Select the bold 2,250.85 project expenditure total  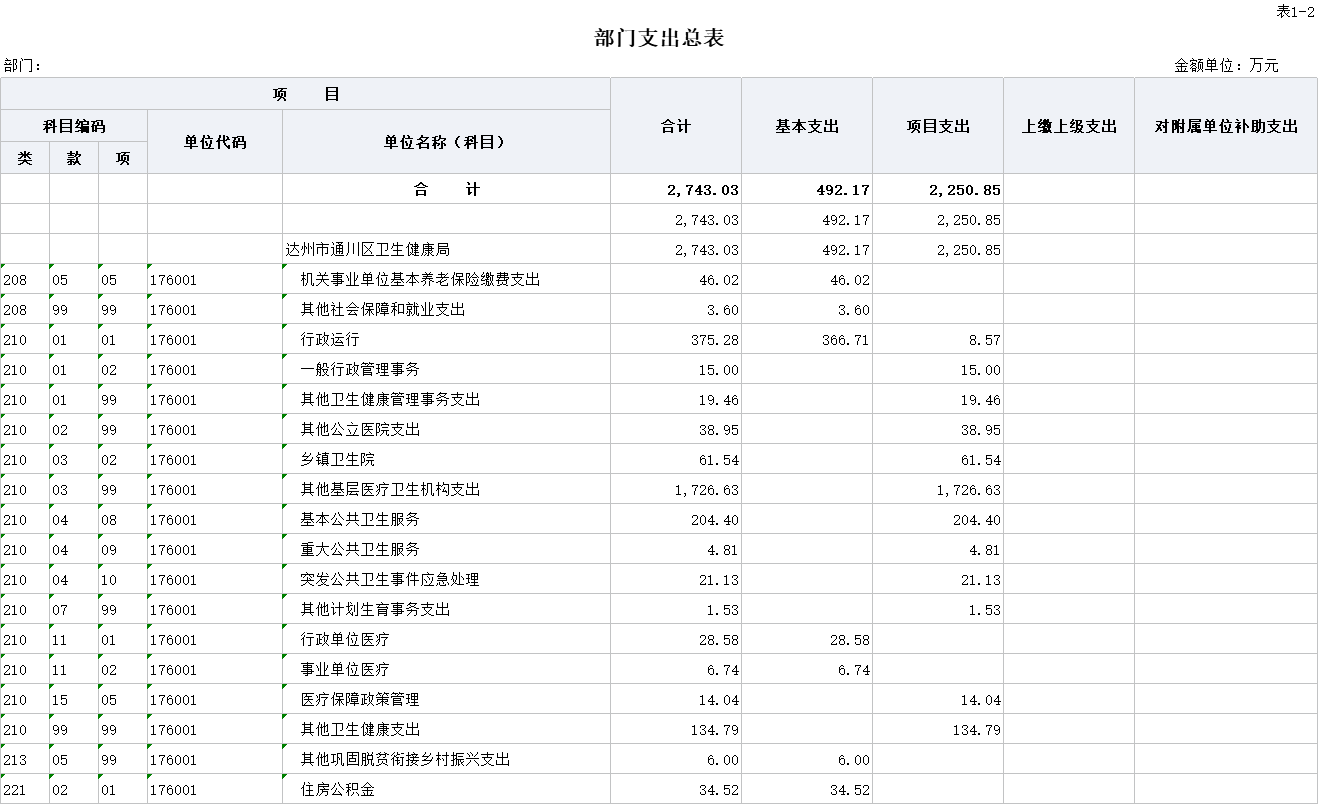(965, 190)
